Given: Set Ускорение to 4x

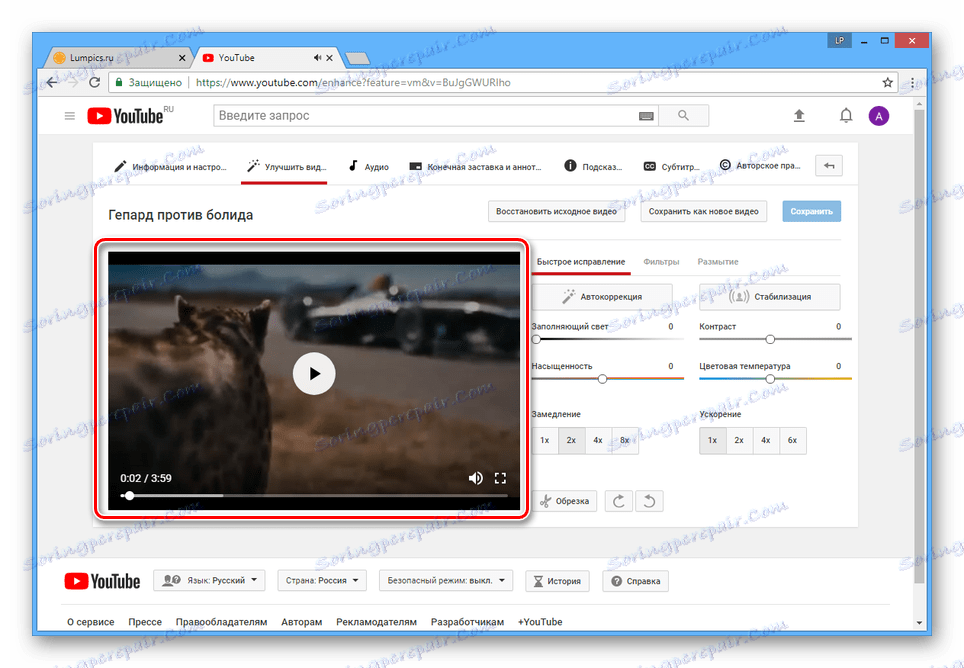Looking at the screenshot, I should (x=765, y=441).
